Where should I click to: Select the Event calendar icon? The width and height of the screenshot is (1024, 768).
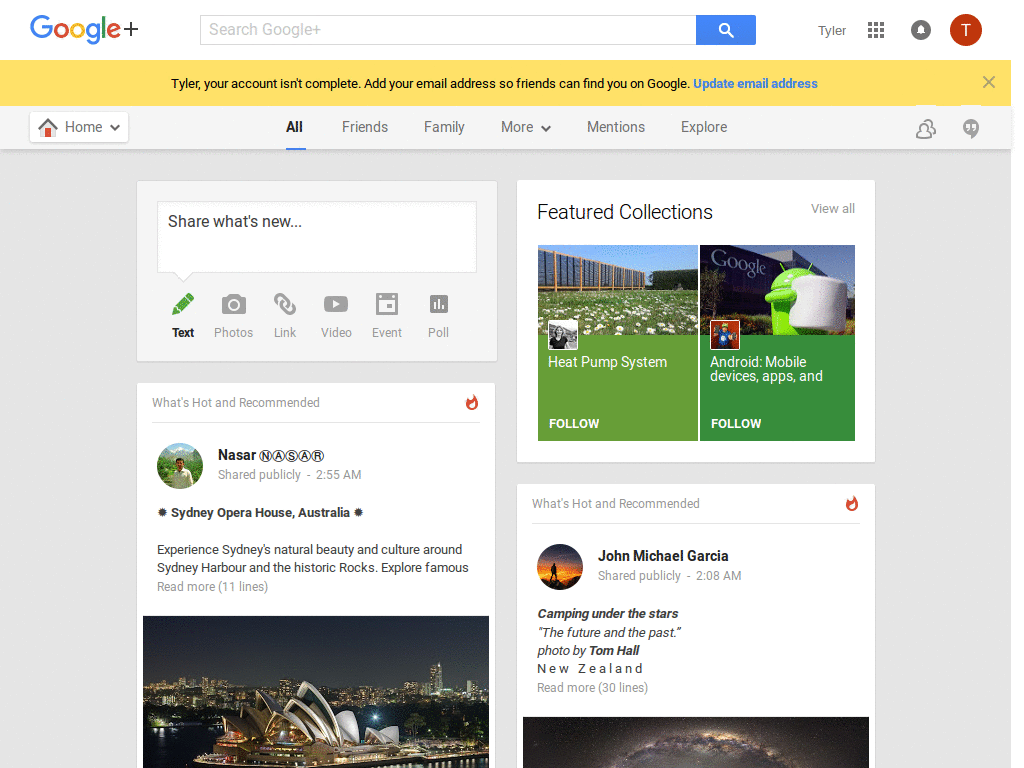(387, 304)
